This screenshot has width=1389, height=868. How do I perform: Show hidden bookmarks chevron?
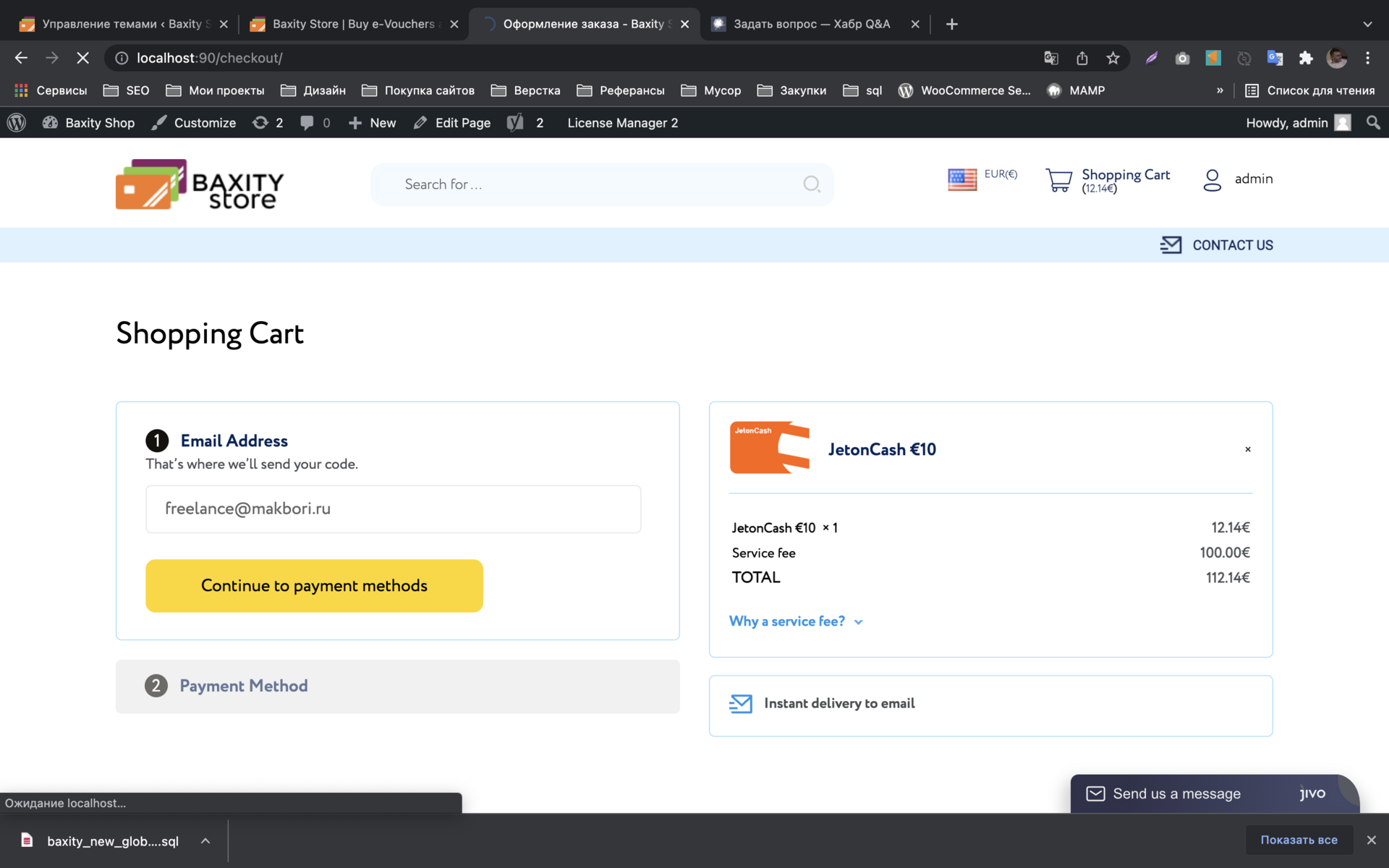pyautogui.click(x=1220, y=90)
